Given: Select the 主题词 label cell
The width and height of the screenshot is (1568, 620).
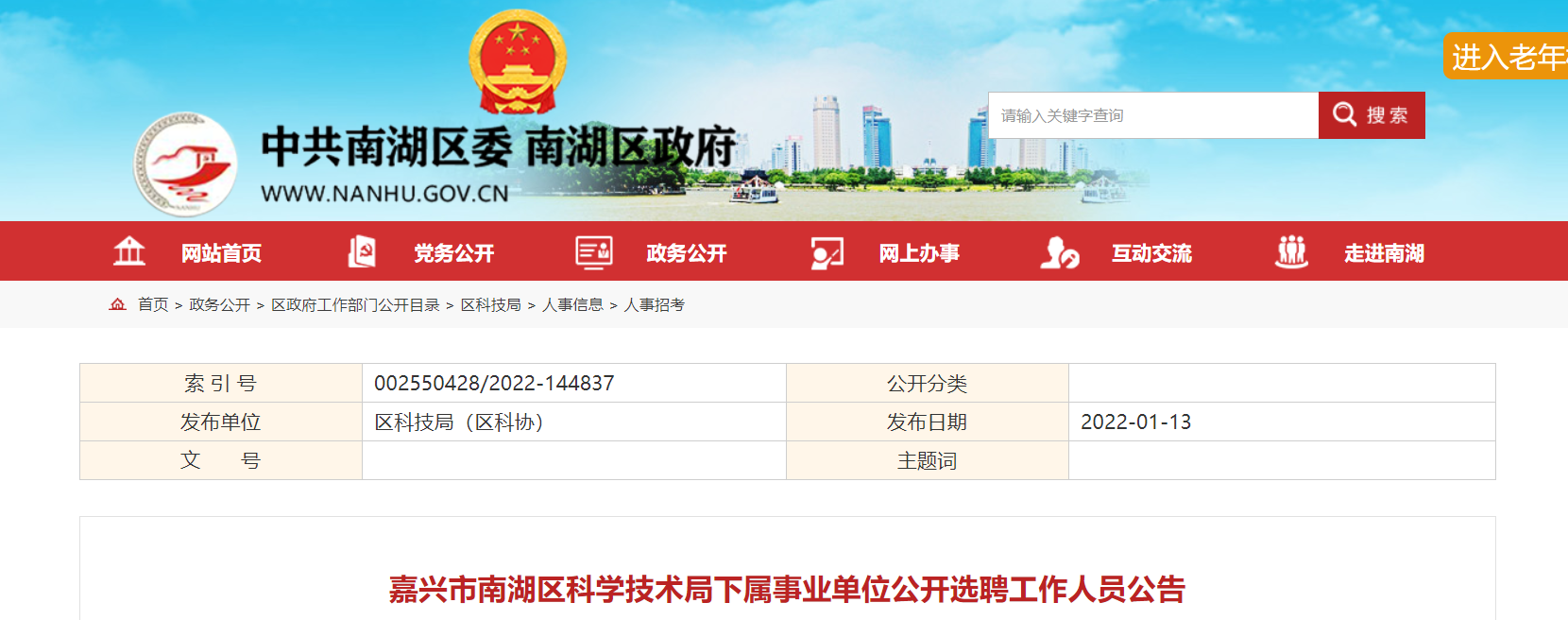Looking at the screenshot, I should [928, 460].
